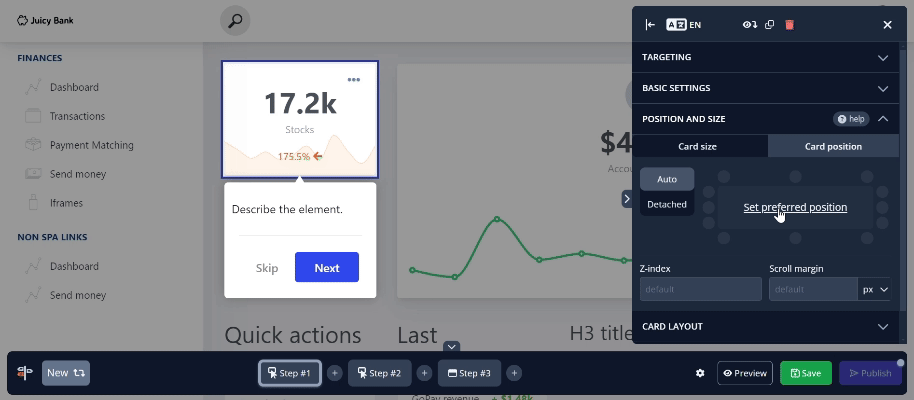Image resolution: width=914 pixels, height=400 pixels.
Task: Collapse the side panel with arrow icon
Action: pos(650,25)
